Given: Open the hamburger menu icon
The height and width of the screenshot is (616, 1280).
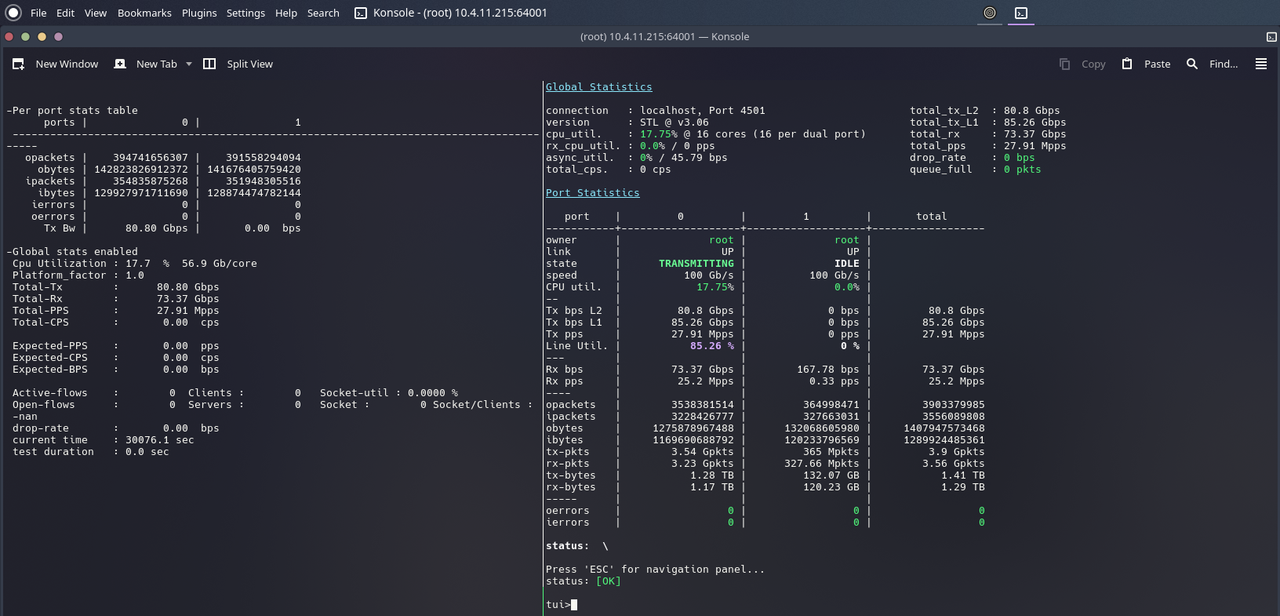Looking at the screenshot, I should (1261, 64).
